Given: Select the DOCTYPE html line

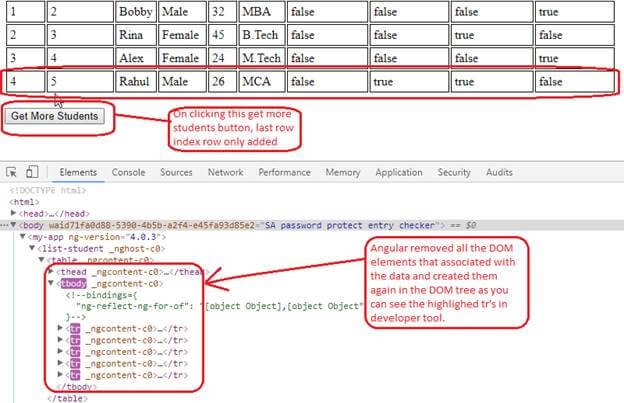Looking at the screenshot, I should tap(48, 190).
